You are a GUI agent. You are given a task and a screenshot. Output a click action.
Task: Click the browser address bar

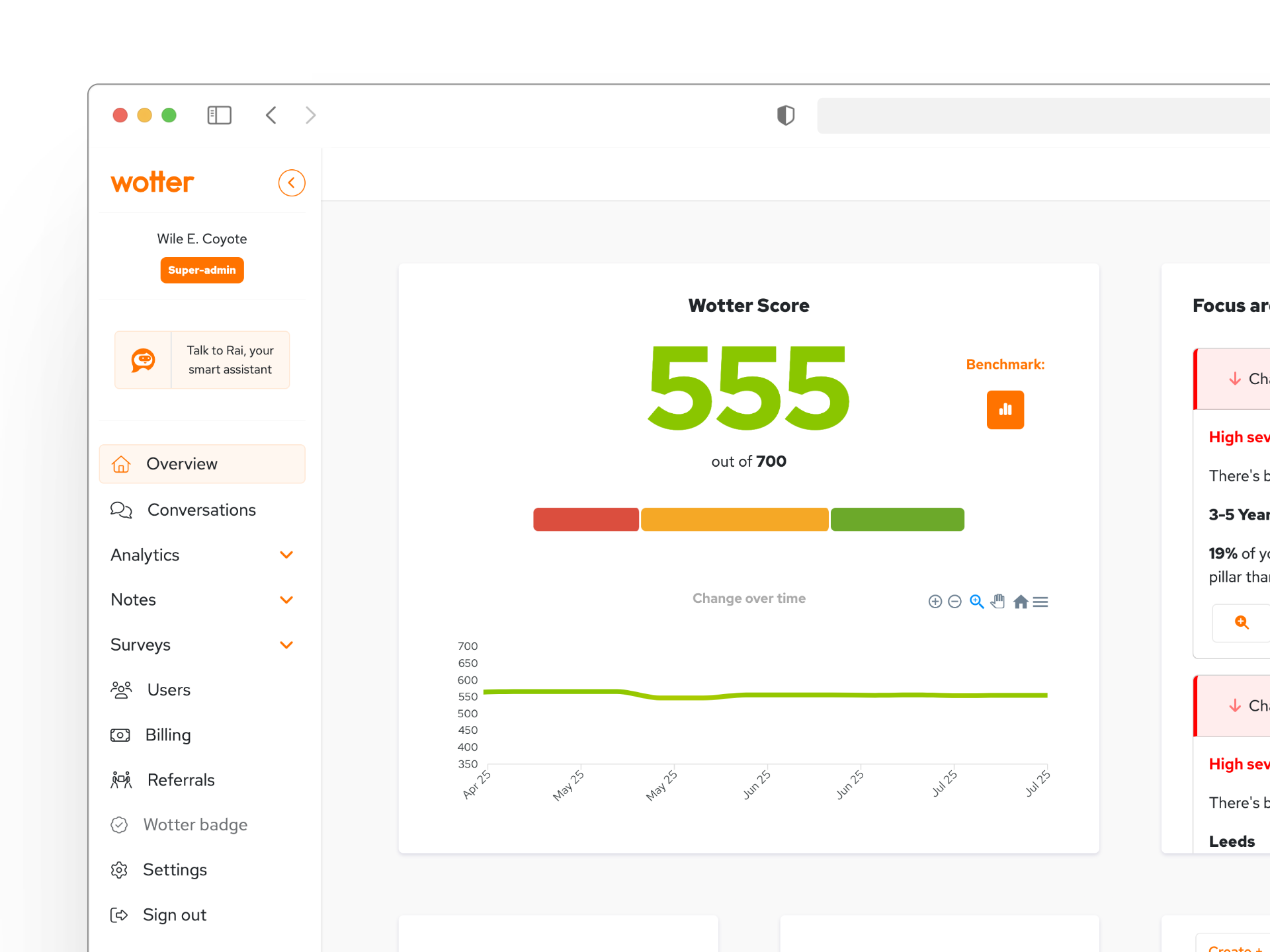click(1044, 116)
